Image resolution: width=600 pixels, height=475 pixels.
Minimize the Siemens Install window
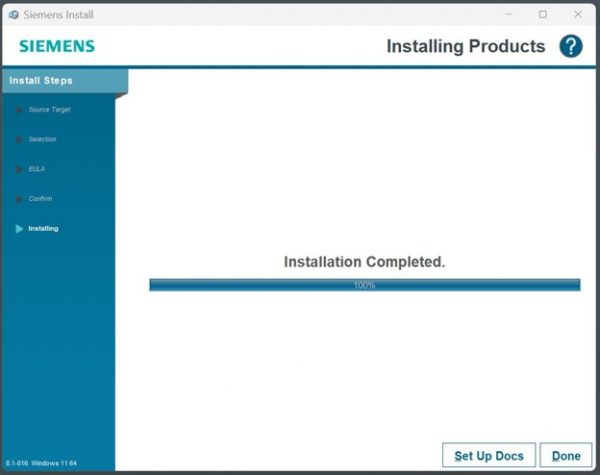click(x=508, y=15)
